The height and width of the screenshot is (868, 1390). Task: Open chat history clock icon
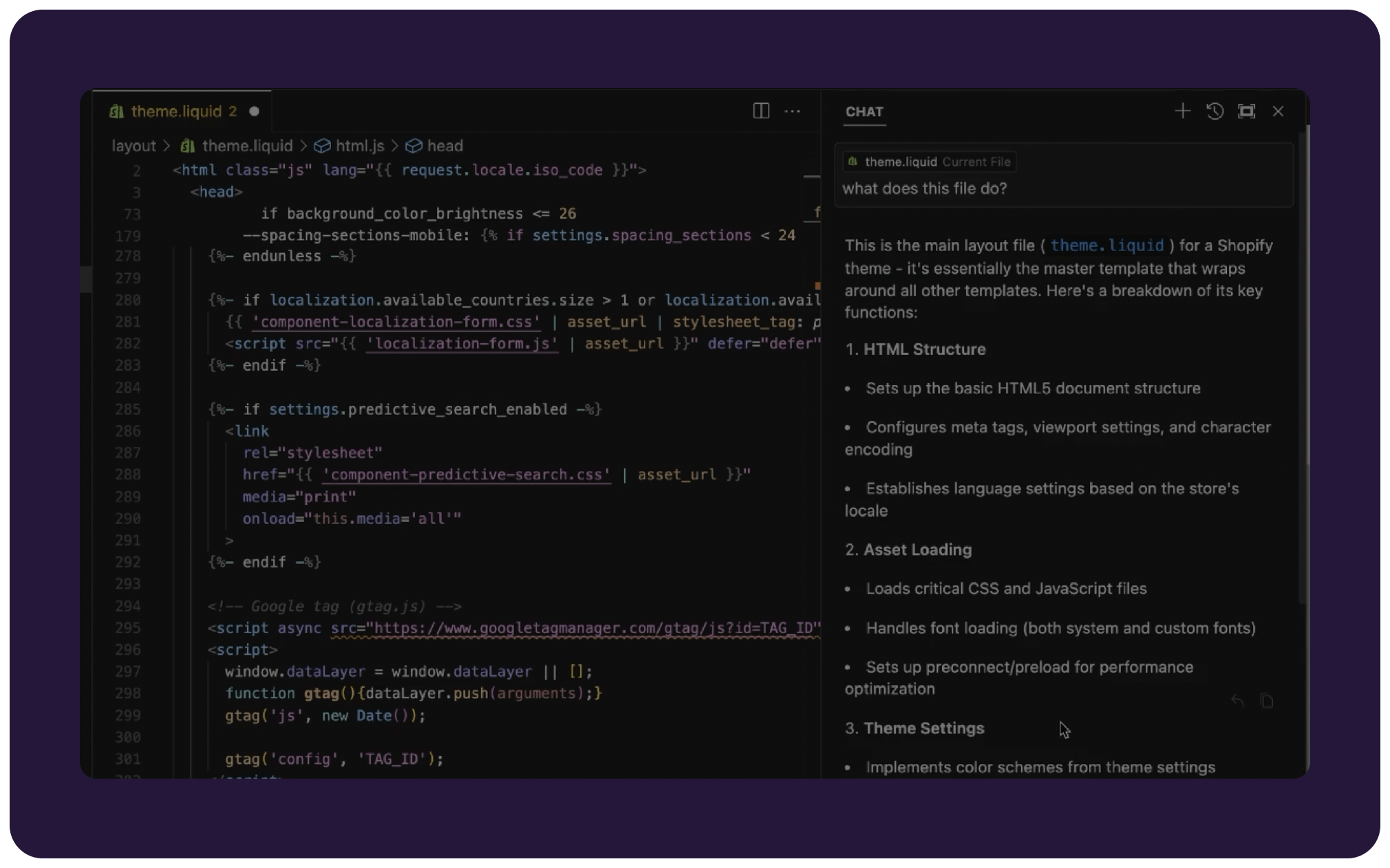point(1215,111)
